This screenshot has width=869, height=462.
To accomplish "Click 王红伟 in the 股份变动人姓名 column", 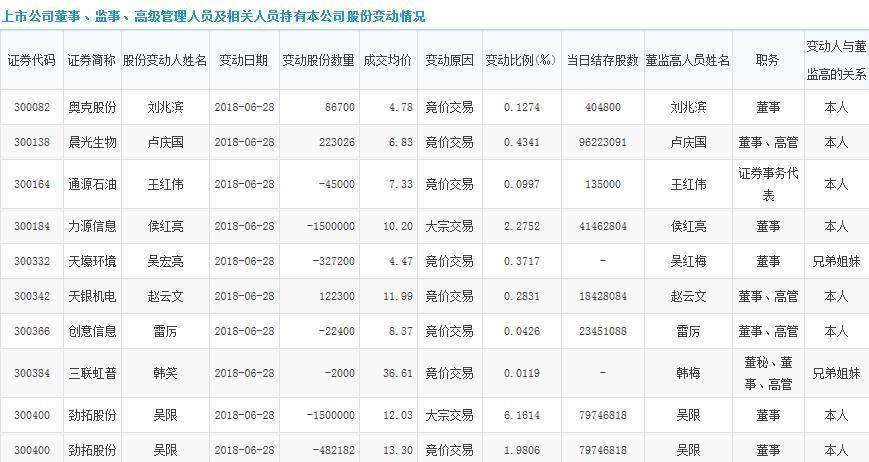I will (x=165, y=184).
